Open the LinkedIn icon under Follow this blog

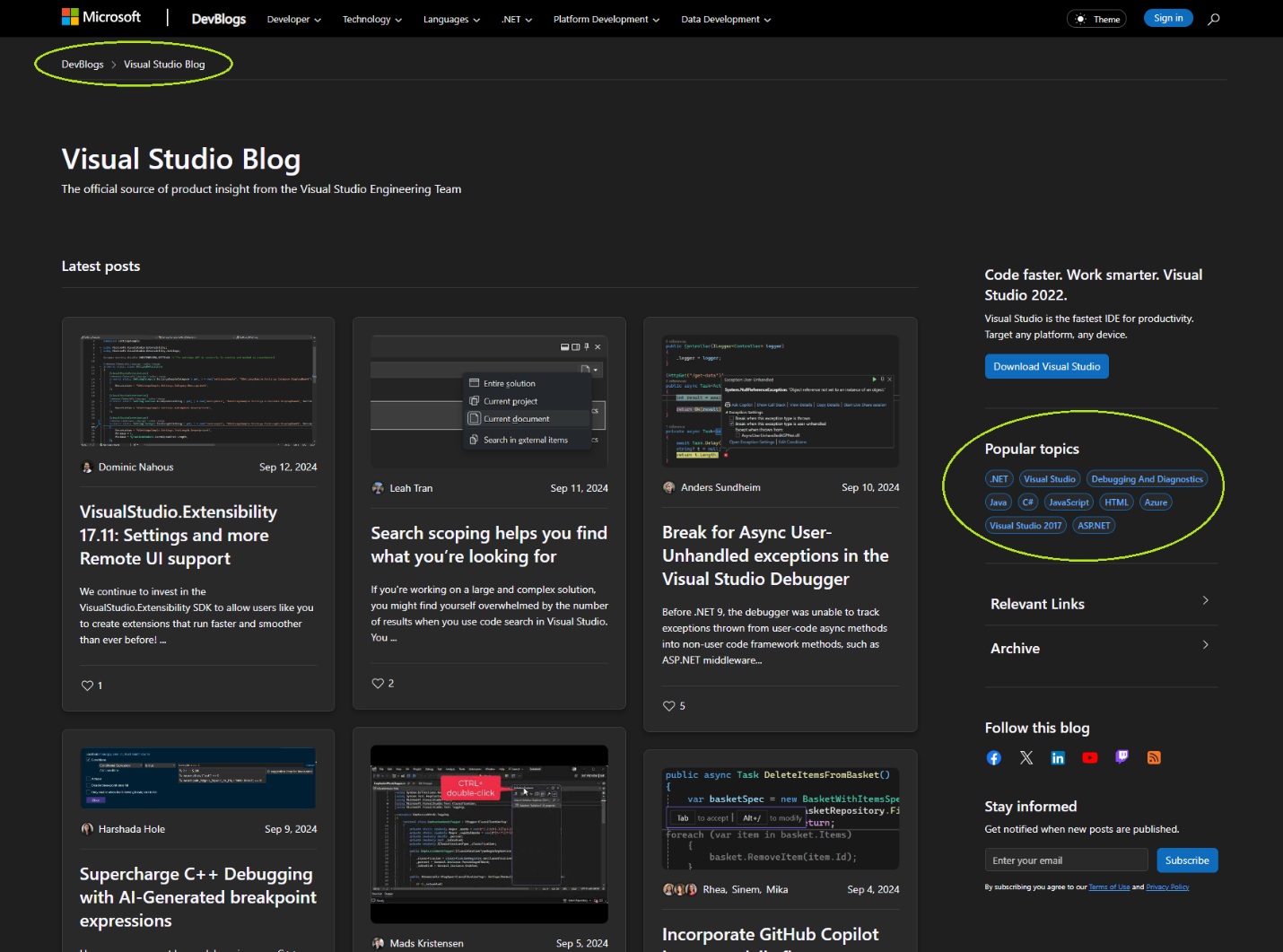pos(1058,757)
